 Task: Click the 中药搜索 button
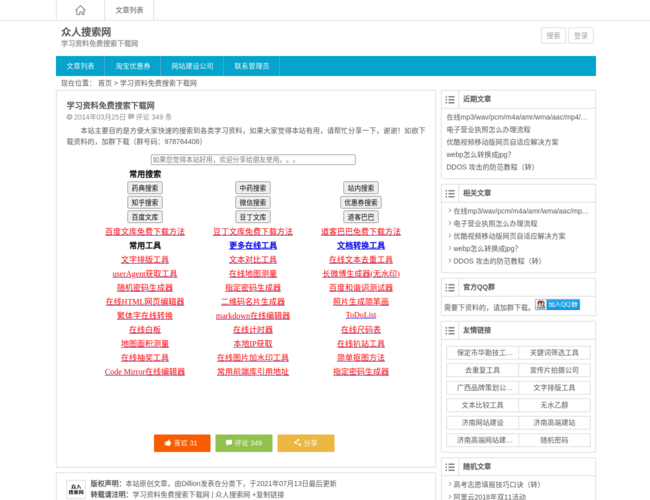pyautogui.click(x=253, y=188)
